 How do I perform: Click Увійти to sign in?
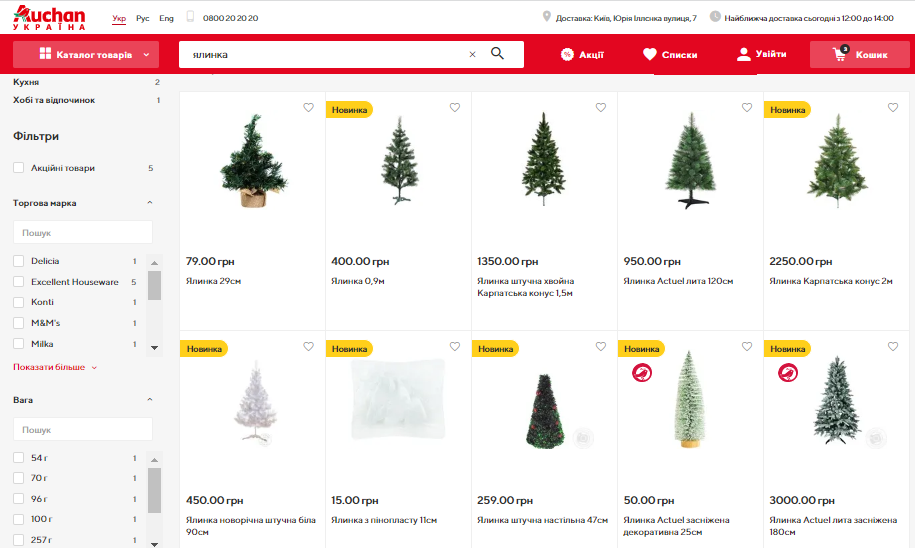coord(761,54)
